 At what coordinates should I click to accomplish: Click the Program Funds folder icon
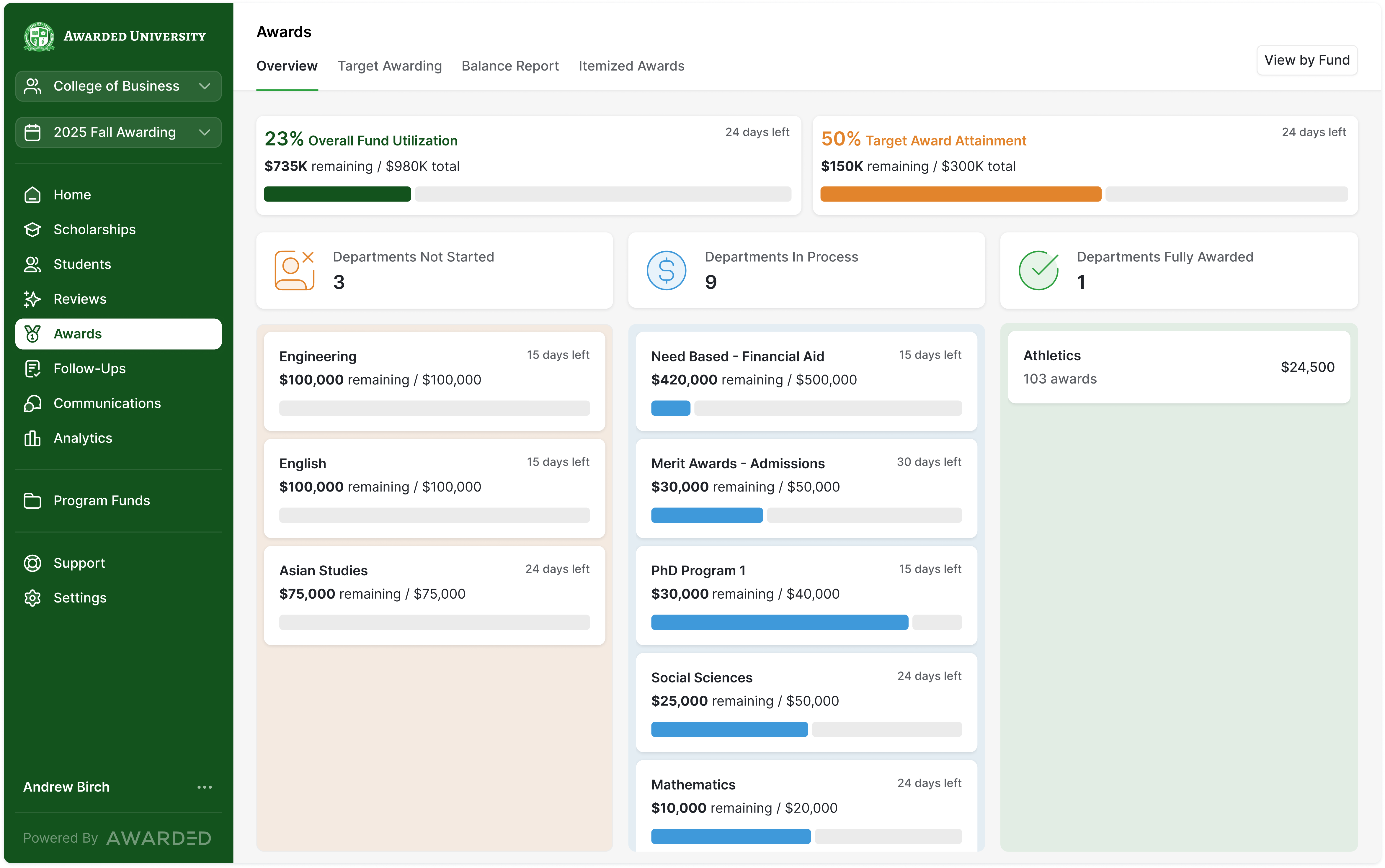point(33,501)
